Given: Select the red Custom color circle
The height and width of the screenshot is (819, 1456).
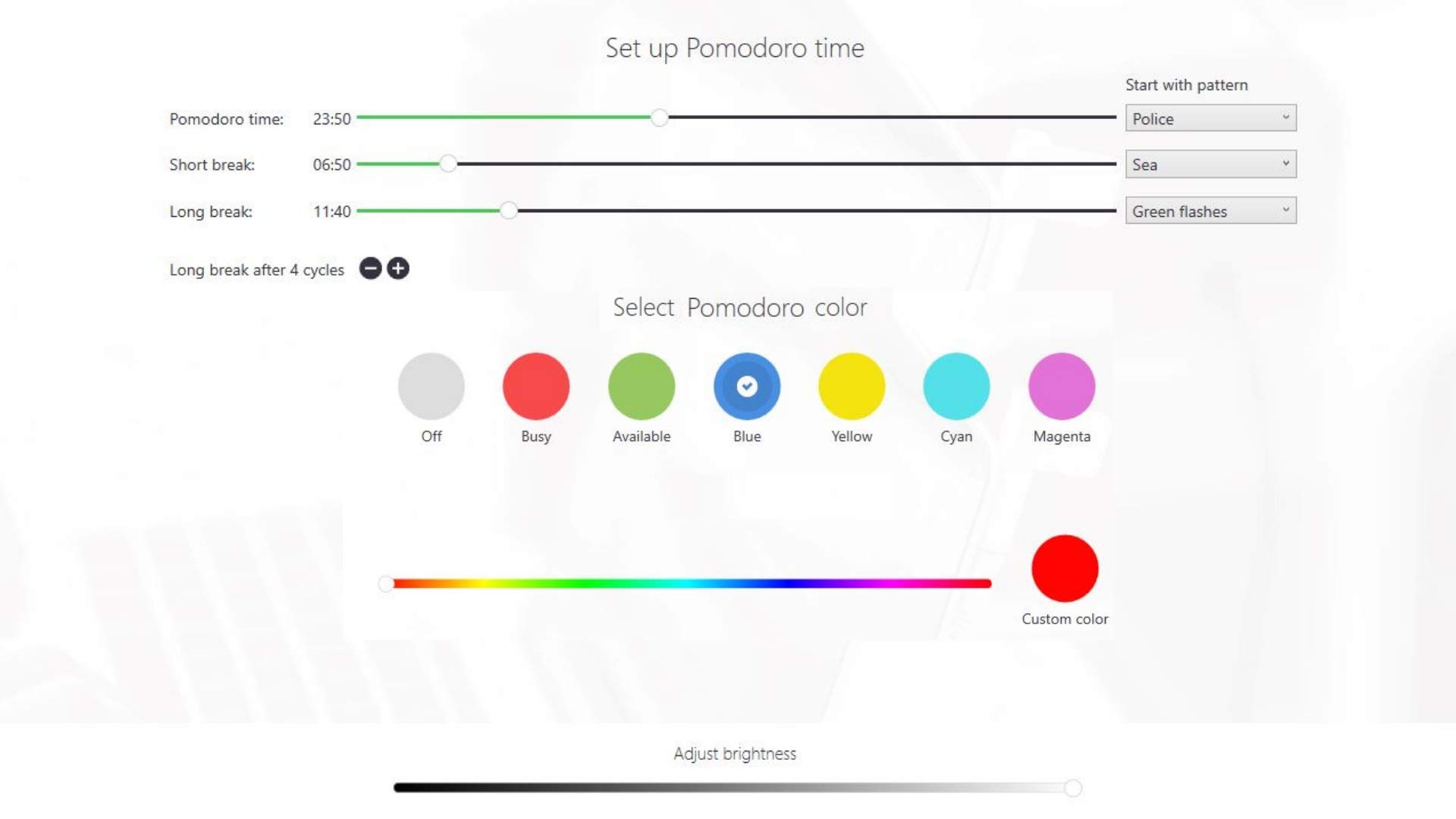Looking at the screenshot, I should (1065, 568).
